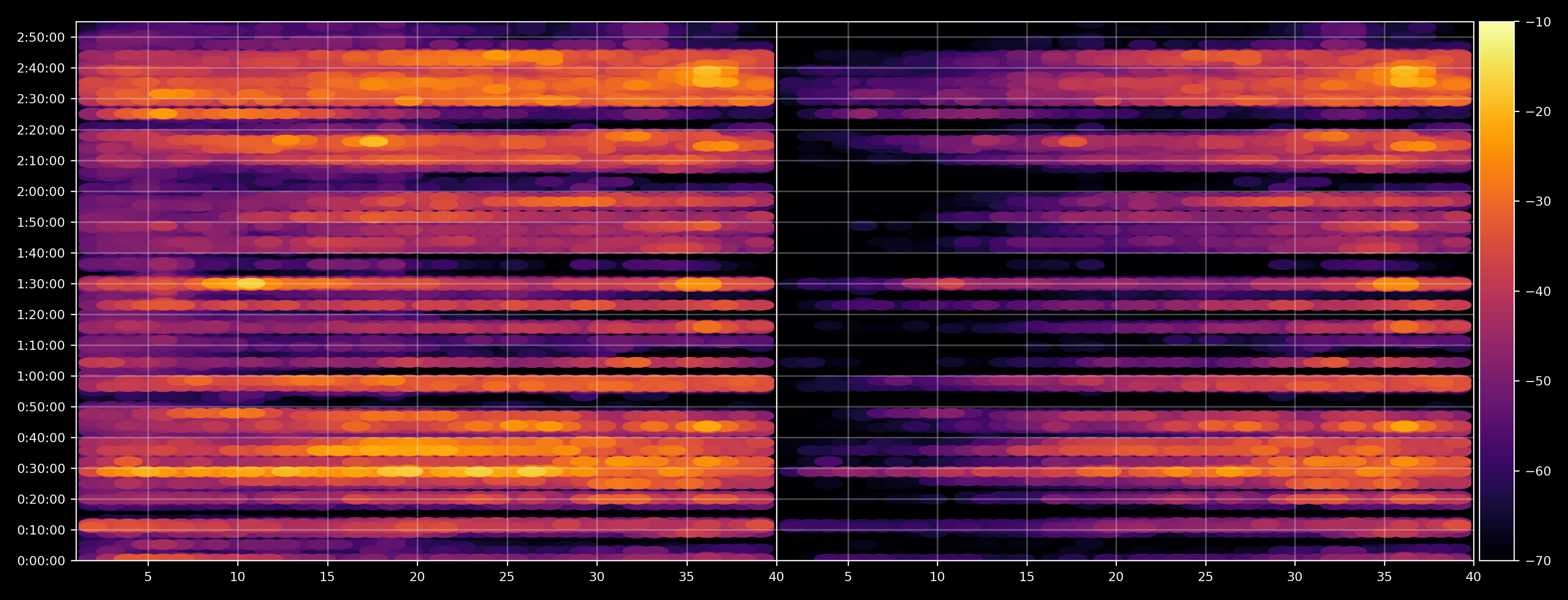1568x600 pixels.
Task: Click the 0:00:00 time axis label
Action: (41, 561)
